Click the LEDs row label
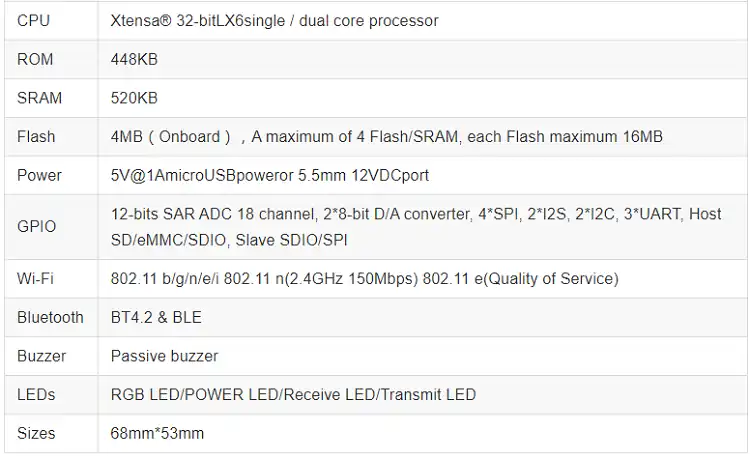Image resolution: width=750 pixels, height=460 pixels. pyautogui.click(x=36, y=395)
